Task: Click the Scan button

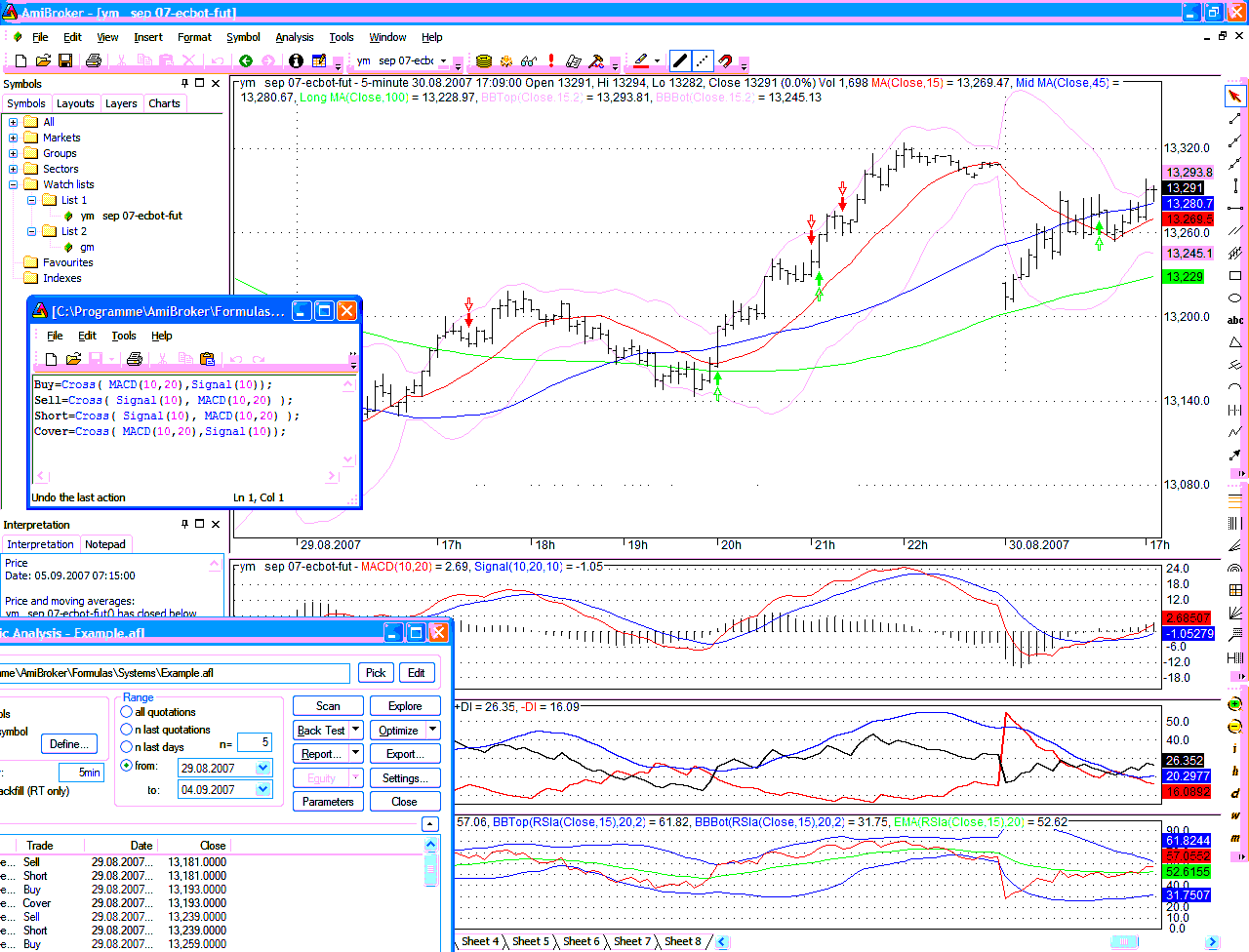Action: [x=328, y=706]
